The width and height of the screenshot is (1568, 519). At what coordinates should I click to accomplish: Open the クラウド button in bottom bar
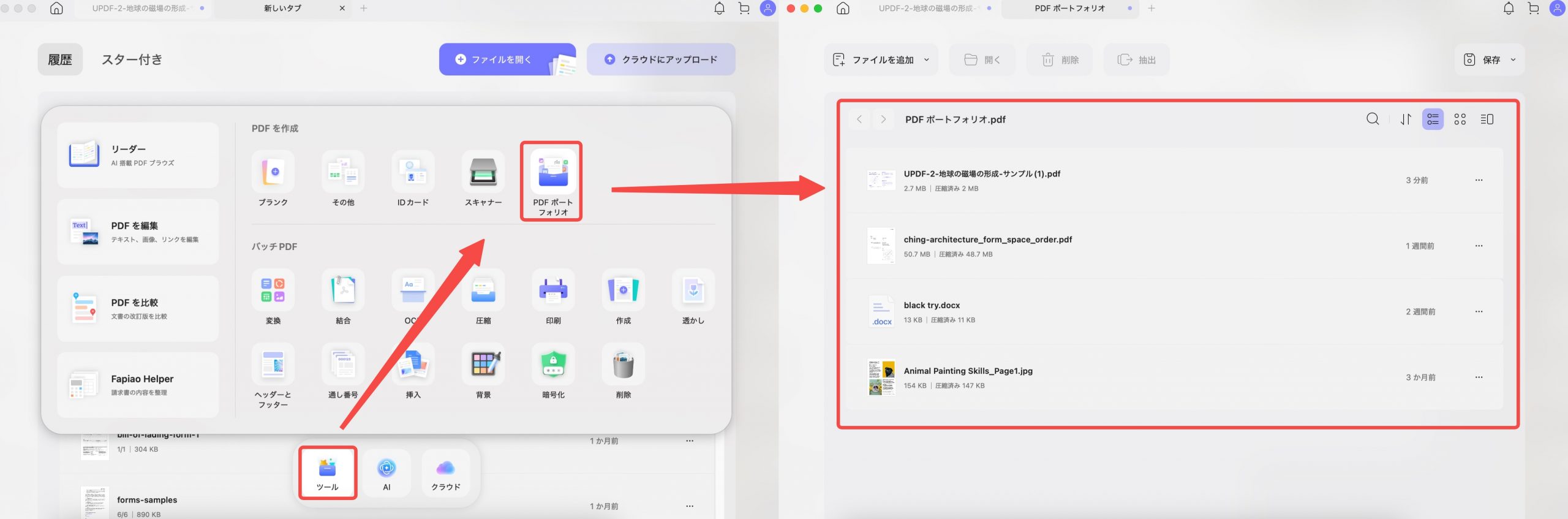tap(446, 473)
